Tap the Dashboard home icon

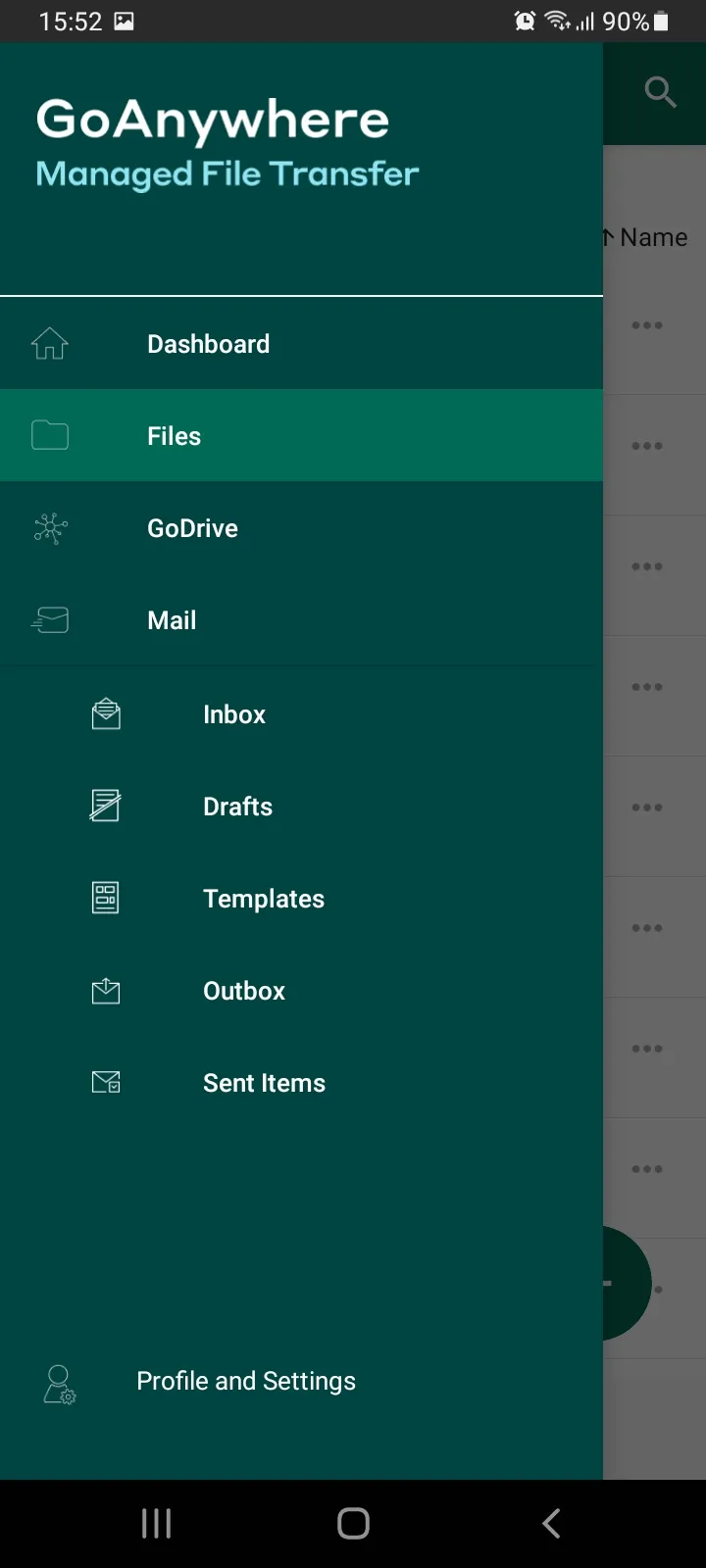tap(50, 344)
